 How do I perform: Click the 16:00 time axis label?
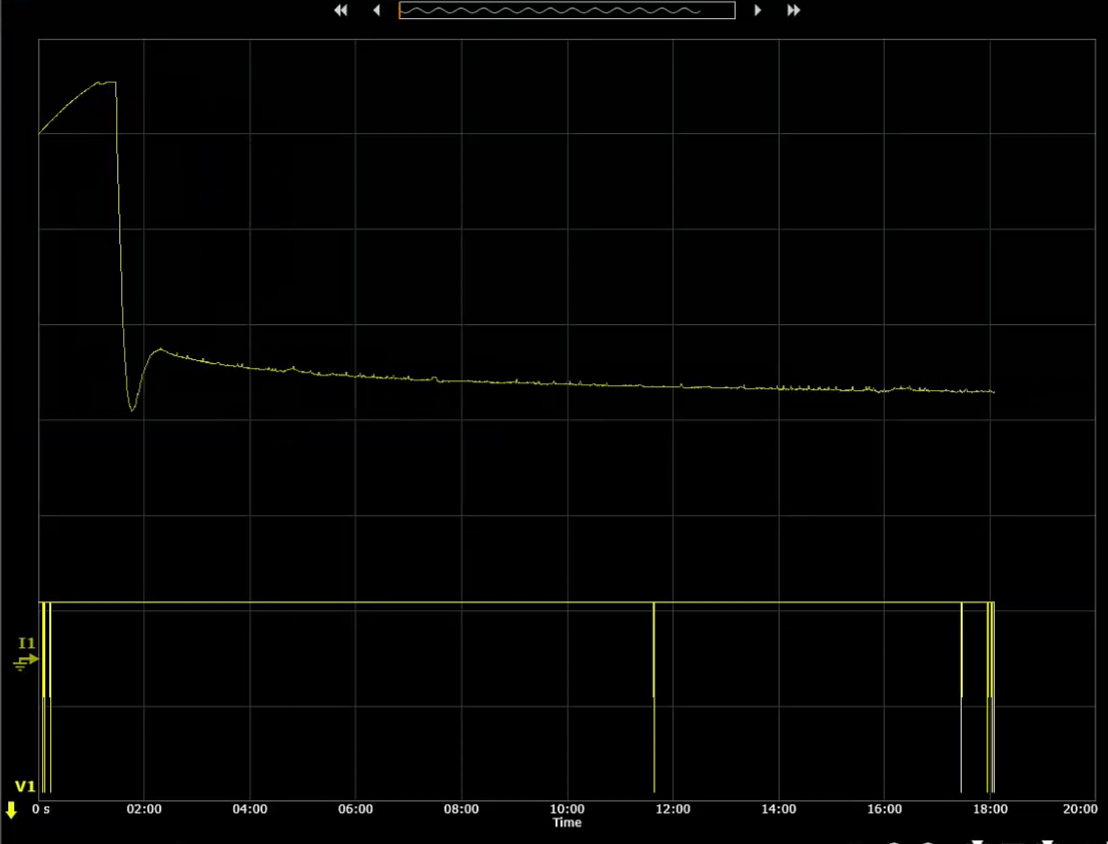pos(885,809)
